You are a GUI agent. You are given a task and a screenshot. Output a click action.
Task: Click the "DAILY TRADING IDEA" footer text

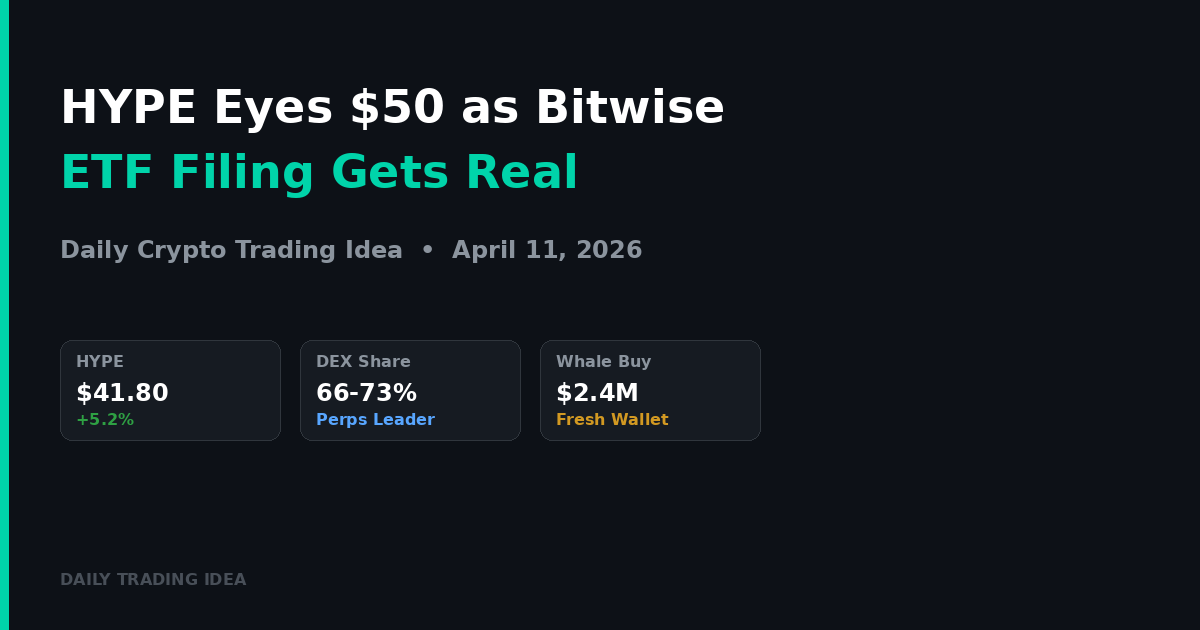click(x=153, y=580)
